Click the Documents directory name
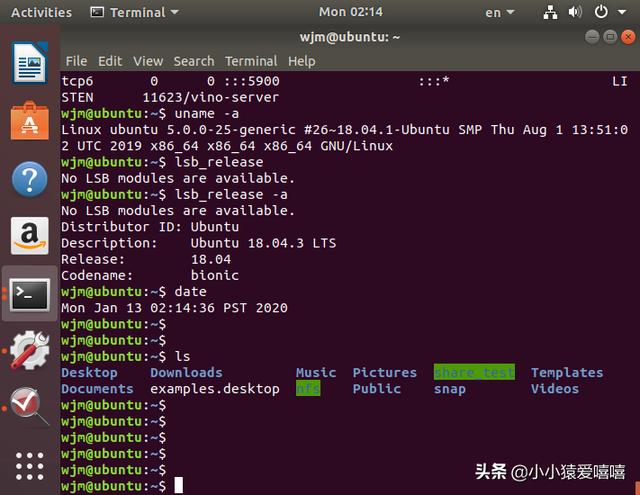Image resolution: width=640 pixels, height=495 pixels. click(97, 389)
